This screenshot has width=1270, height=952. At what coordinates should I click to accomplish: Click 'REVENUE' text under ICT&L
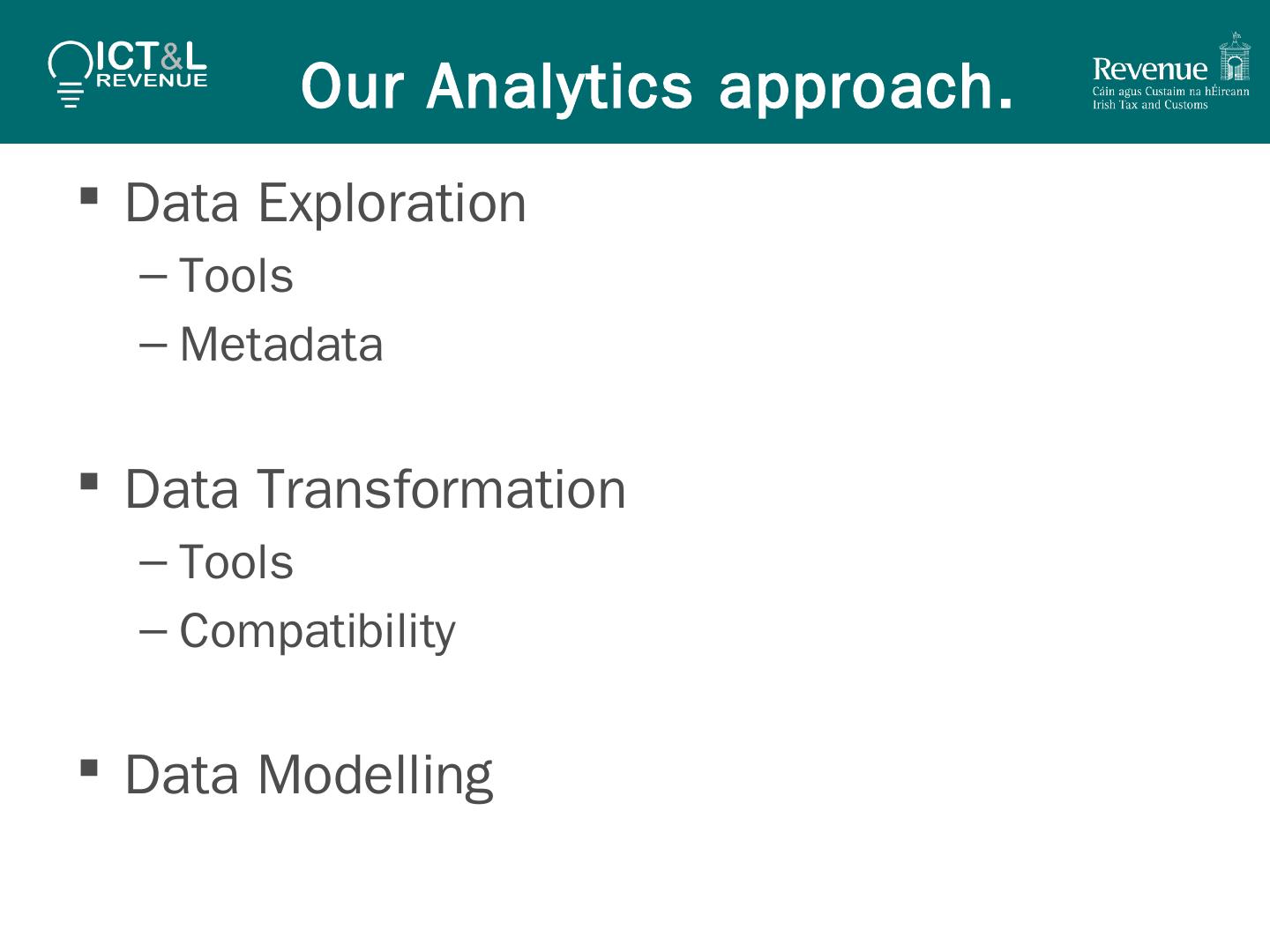pos(152,80)
